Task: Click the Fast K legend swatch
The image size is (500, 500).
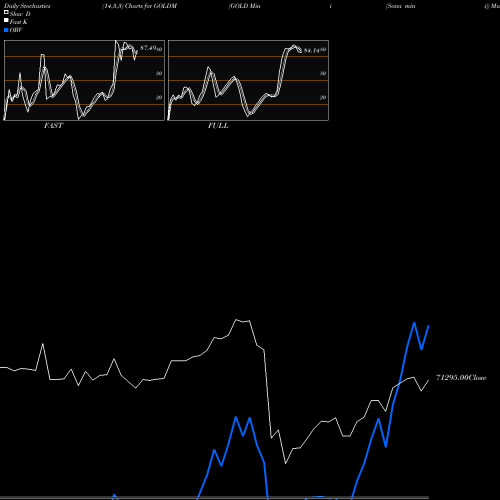Action: click(6, 21)
